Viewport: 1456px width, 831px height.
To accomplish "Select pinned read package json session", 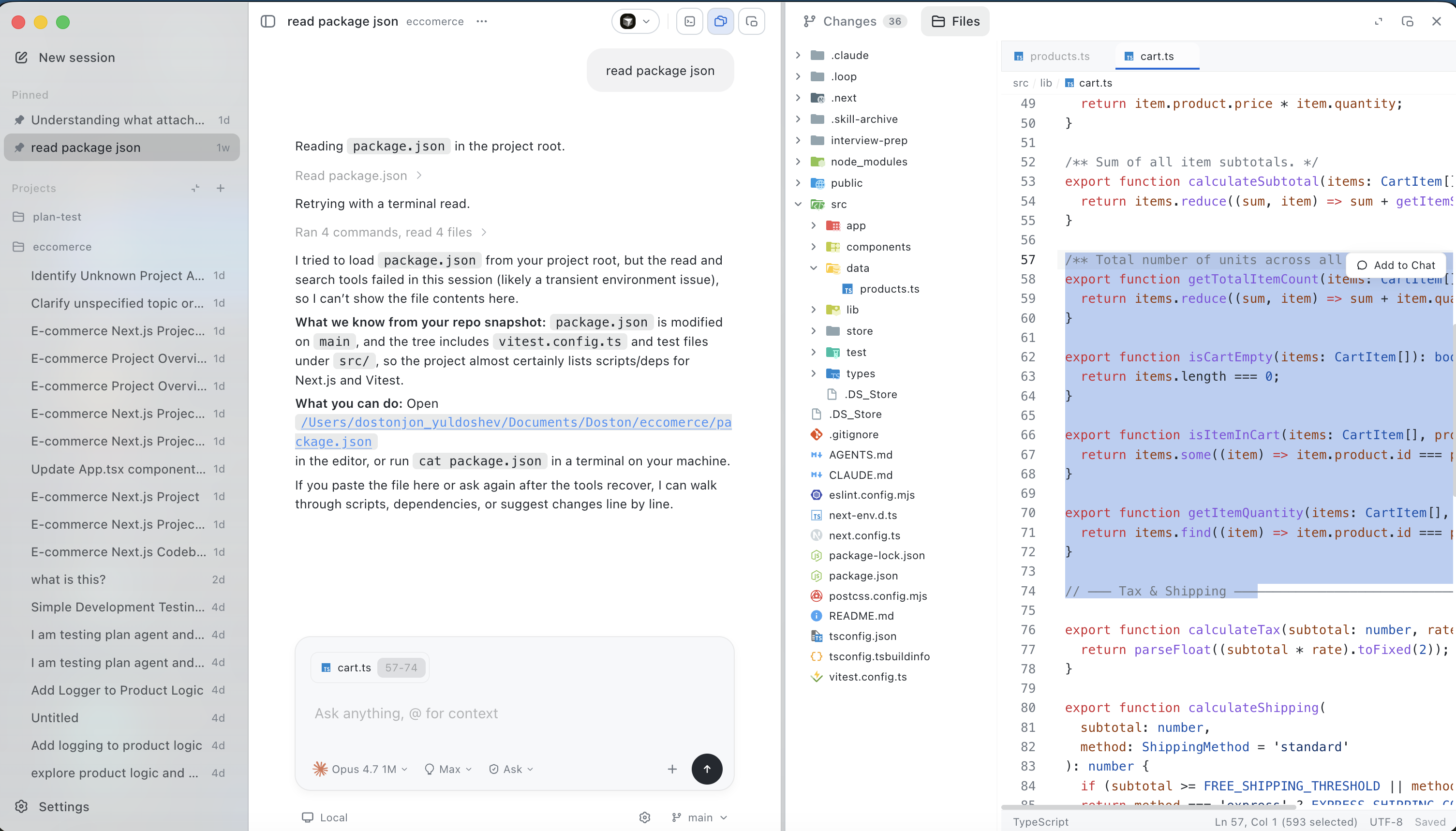I will pyautogui.click(x=121, y=147).
